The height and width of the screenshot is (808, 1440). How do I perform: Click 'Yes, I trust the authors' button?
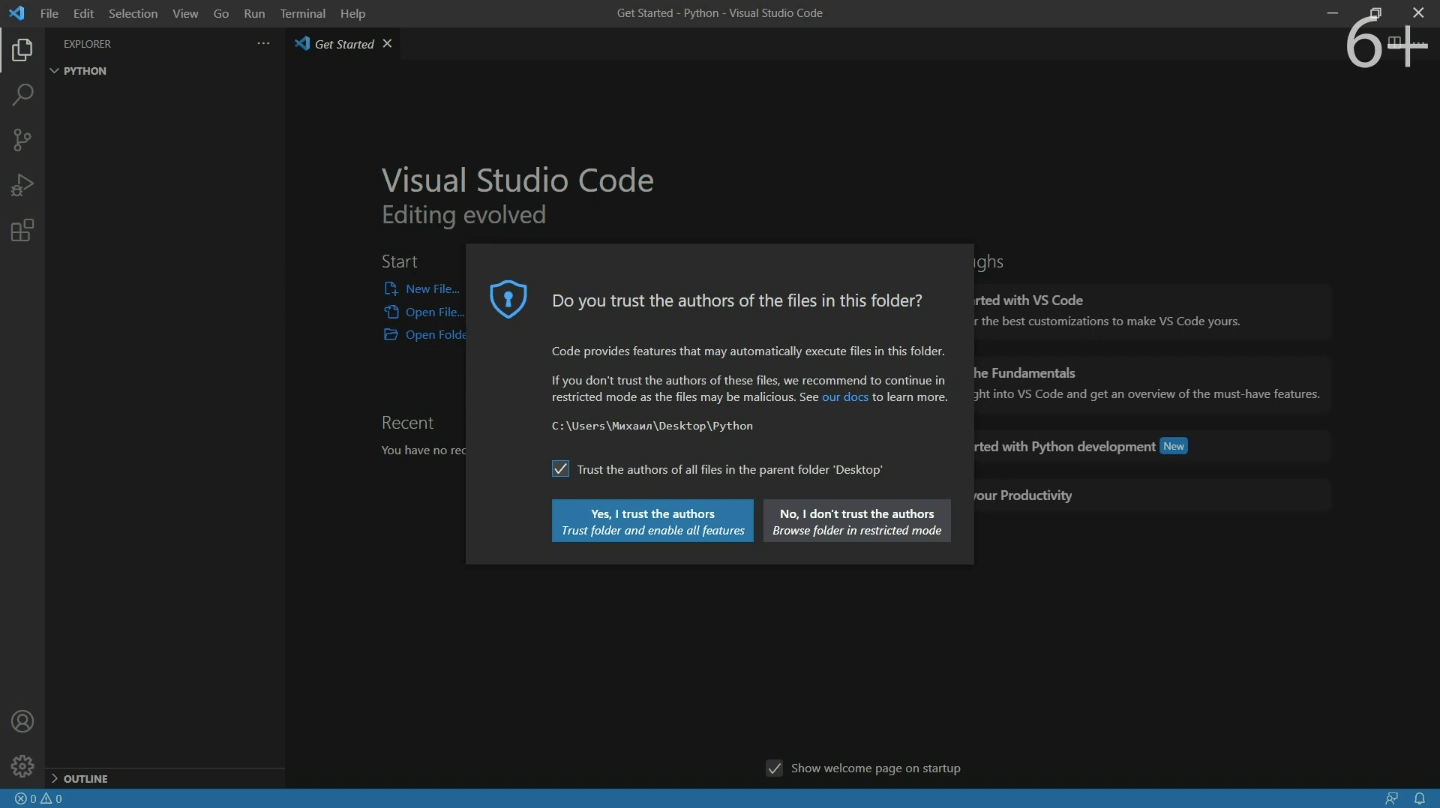(x=653, y=521)
